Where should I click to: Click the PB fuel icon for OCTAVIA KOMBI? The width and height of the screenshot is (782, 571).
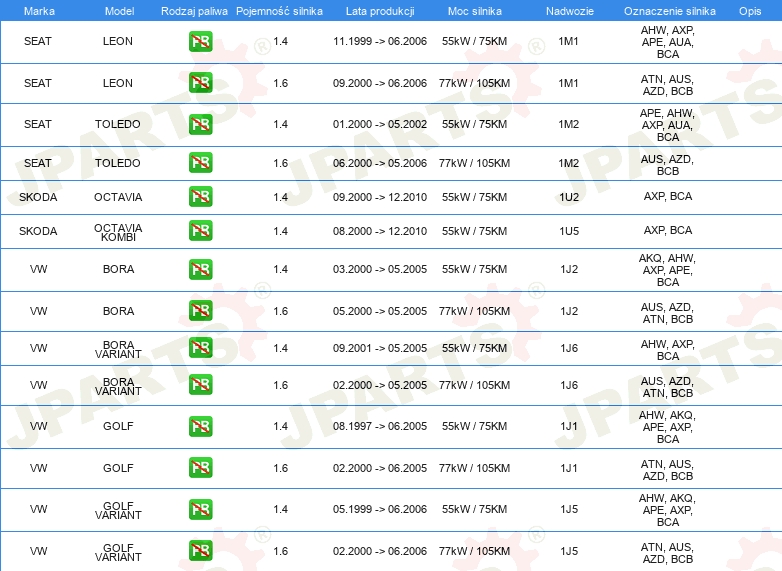point(200,231)
